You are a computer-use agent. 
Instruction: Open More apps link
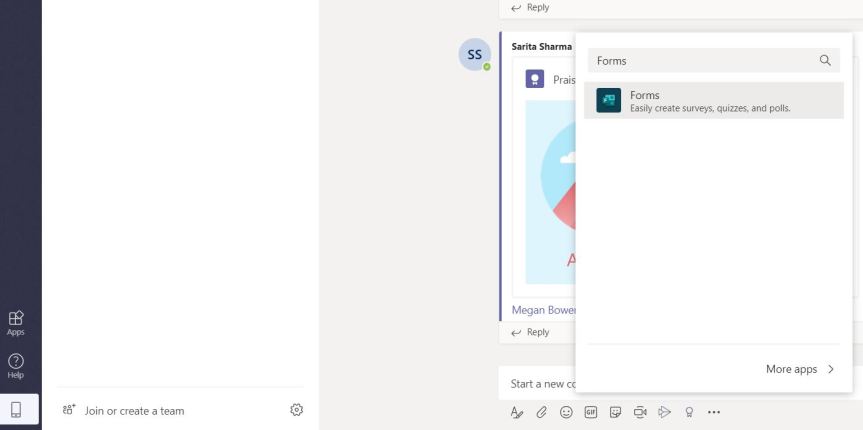[x=799, y=369]
